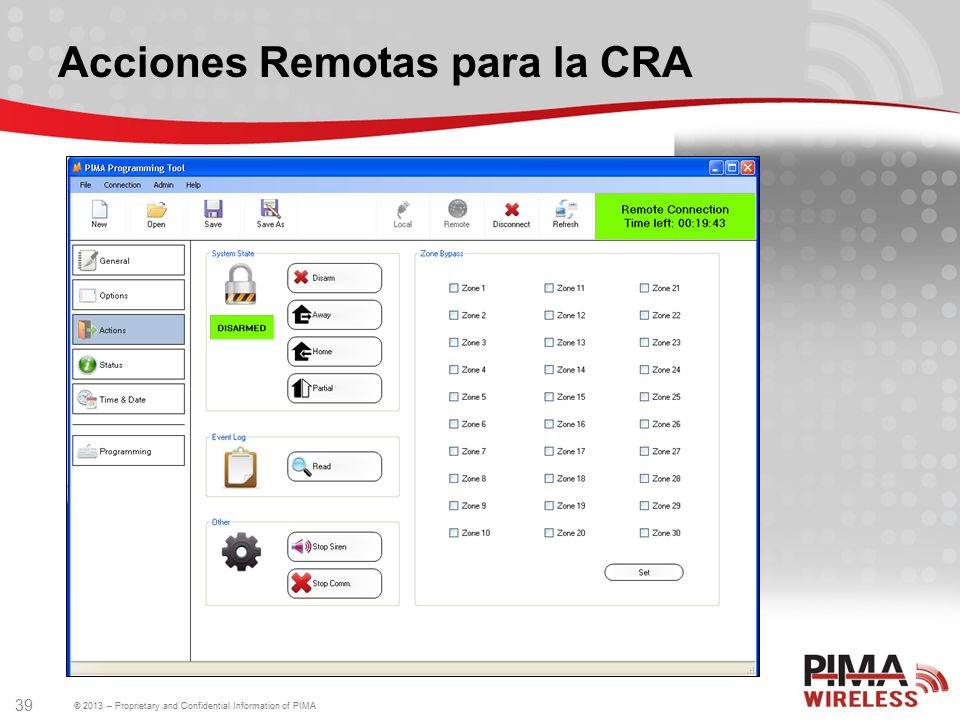The width and height of the screenshot is (960, 720).
Task: Open the Connection menu
Action: [x=122, y=185]
